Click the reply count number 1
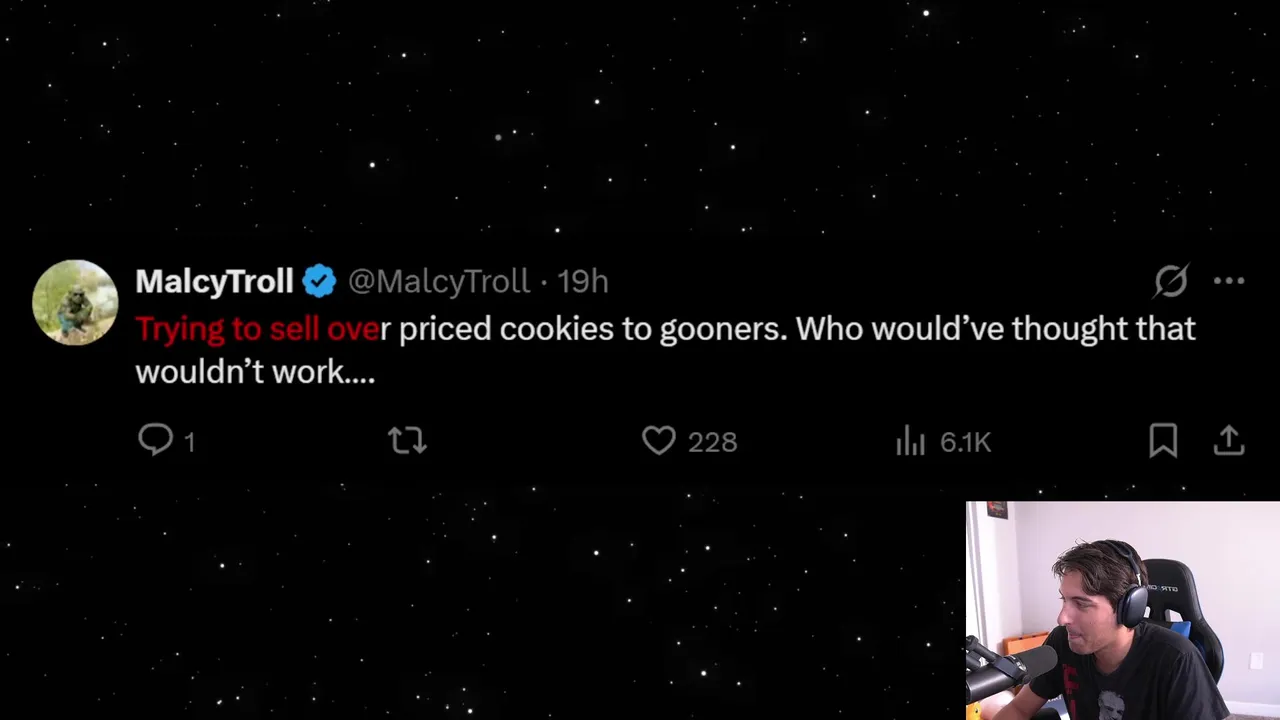This screenshot has height=720, width=1280. (190, 442)
